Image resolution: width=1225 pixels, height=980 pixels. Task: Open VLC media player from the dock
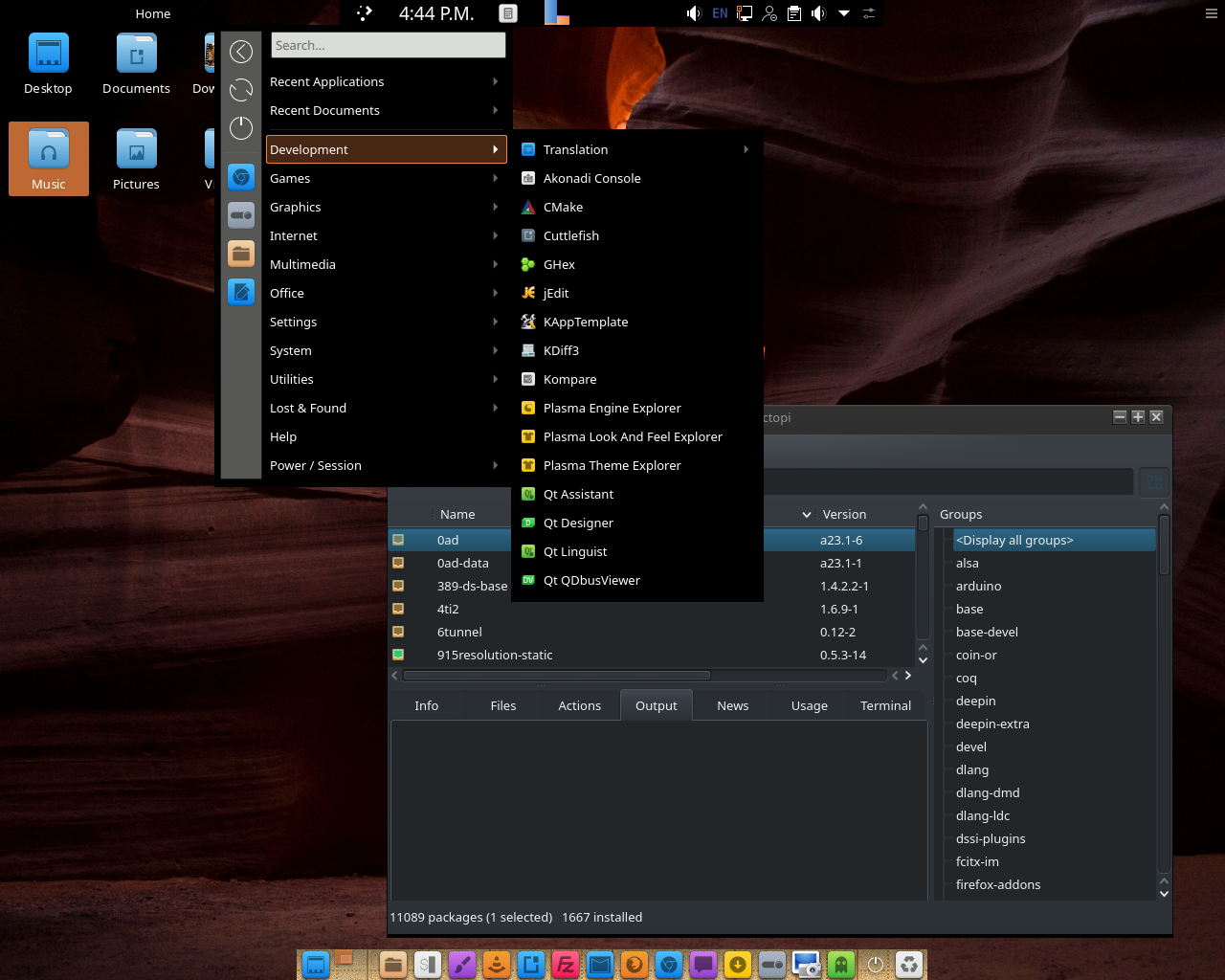click(497, 965)
